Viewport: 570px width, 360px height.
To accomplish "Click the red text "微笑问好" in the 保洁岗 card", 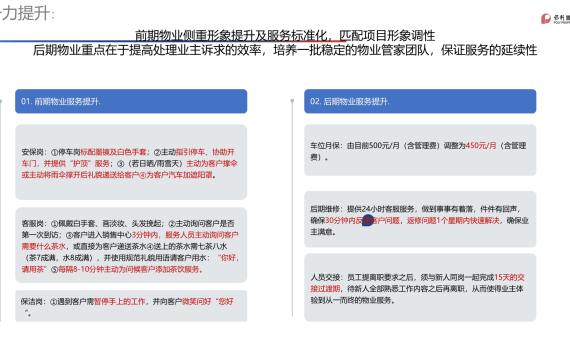I will coord(197,301).
